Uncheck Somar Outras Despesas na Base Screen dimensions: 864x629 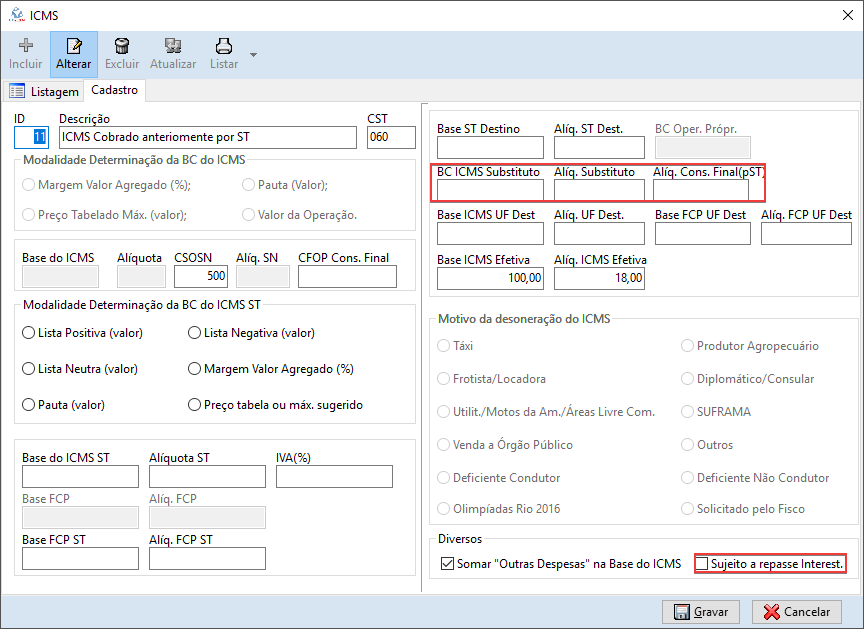[447, 564]
